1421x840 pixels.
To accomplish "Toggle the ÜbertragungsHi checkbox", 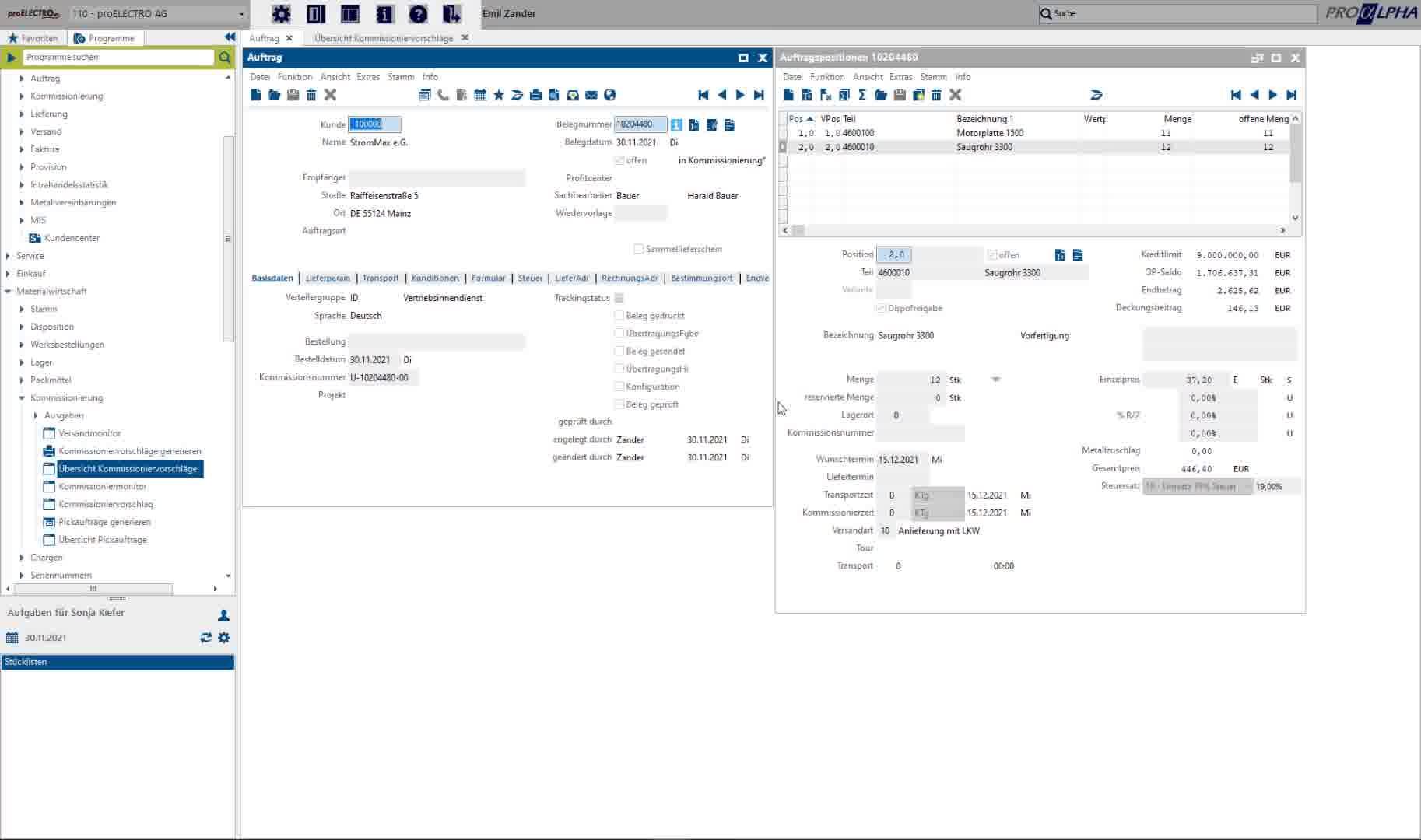I will pyautogui.click(x=619, y=369).
